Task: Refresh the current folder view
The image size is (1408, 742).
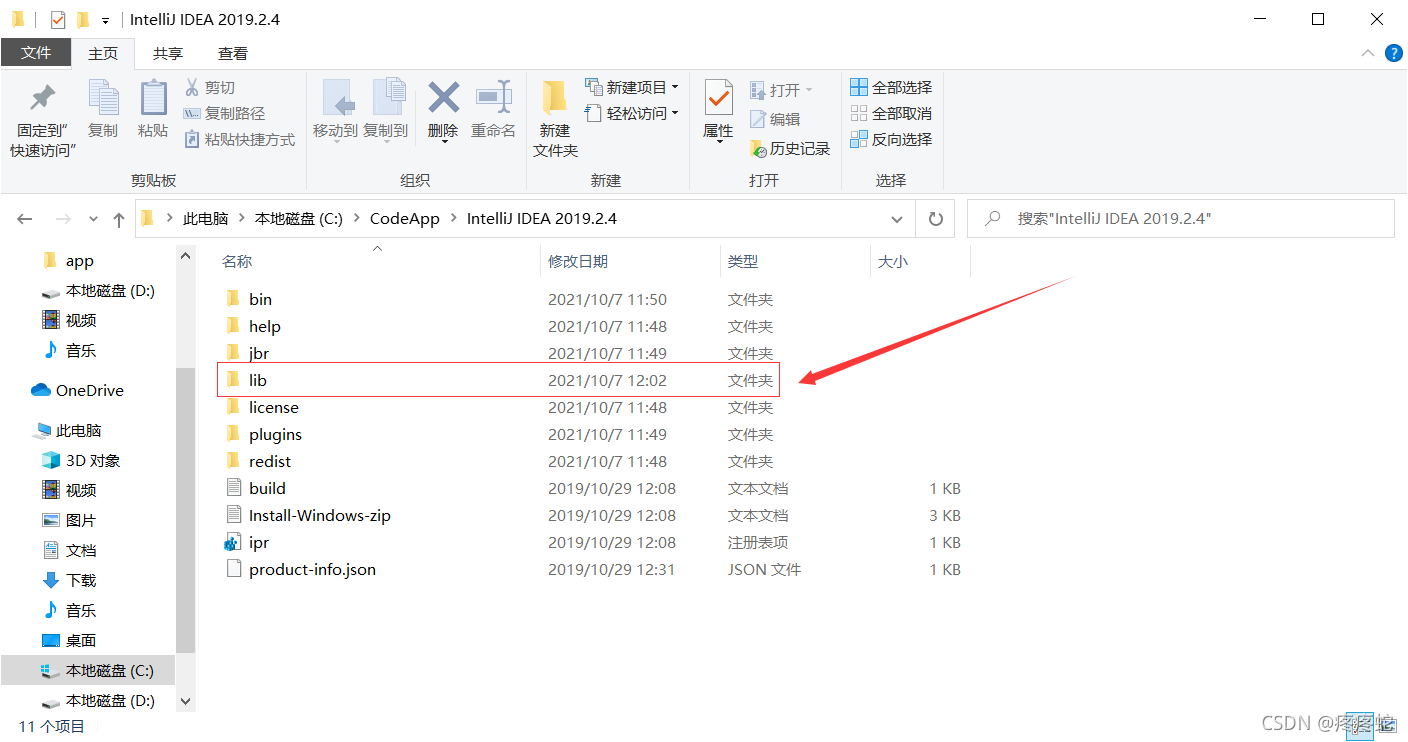Action: click(936, 218)
